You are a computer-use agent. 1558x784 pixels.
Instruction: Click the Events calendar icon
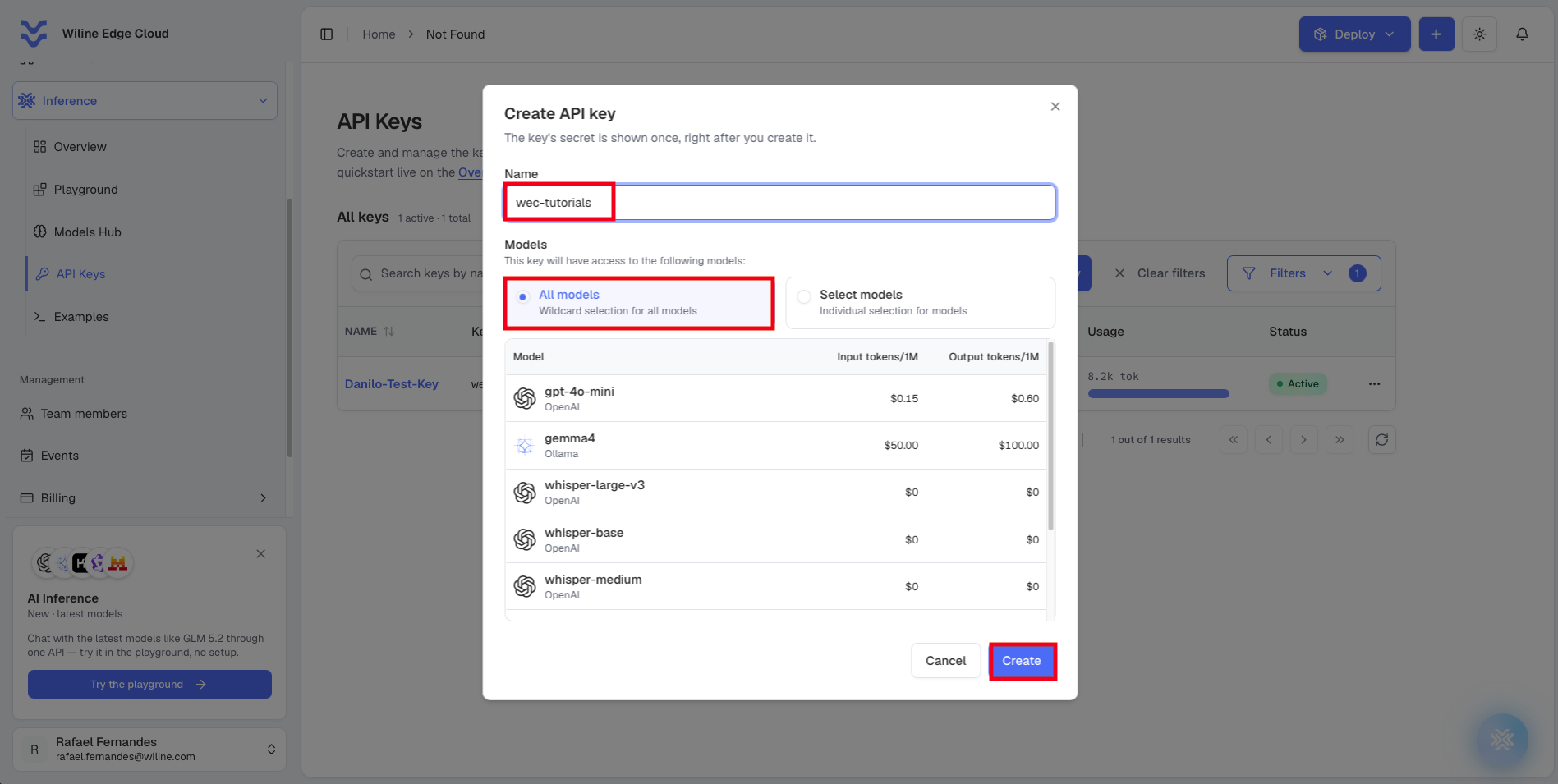[x=27, y=456]
